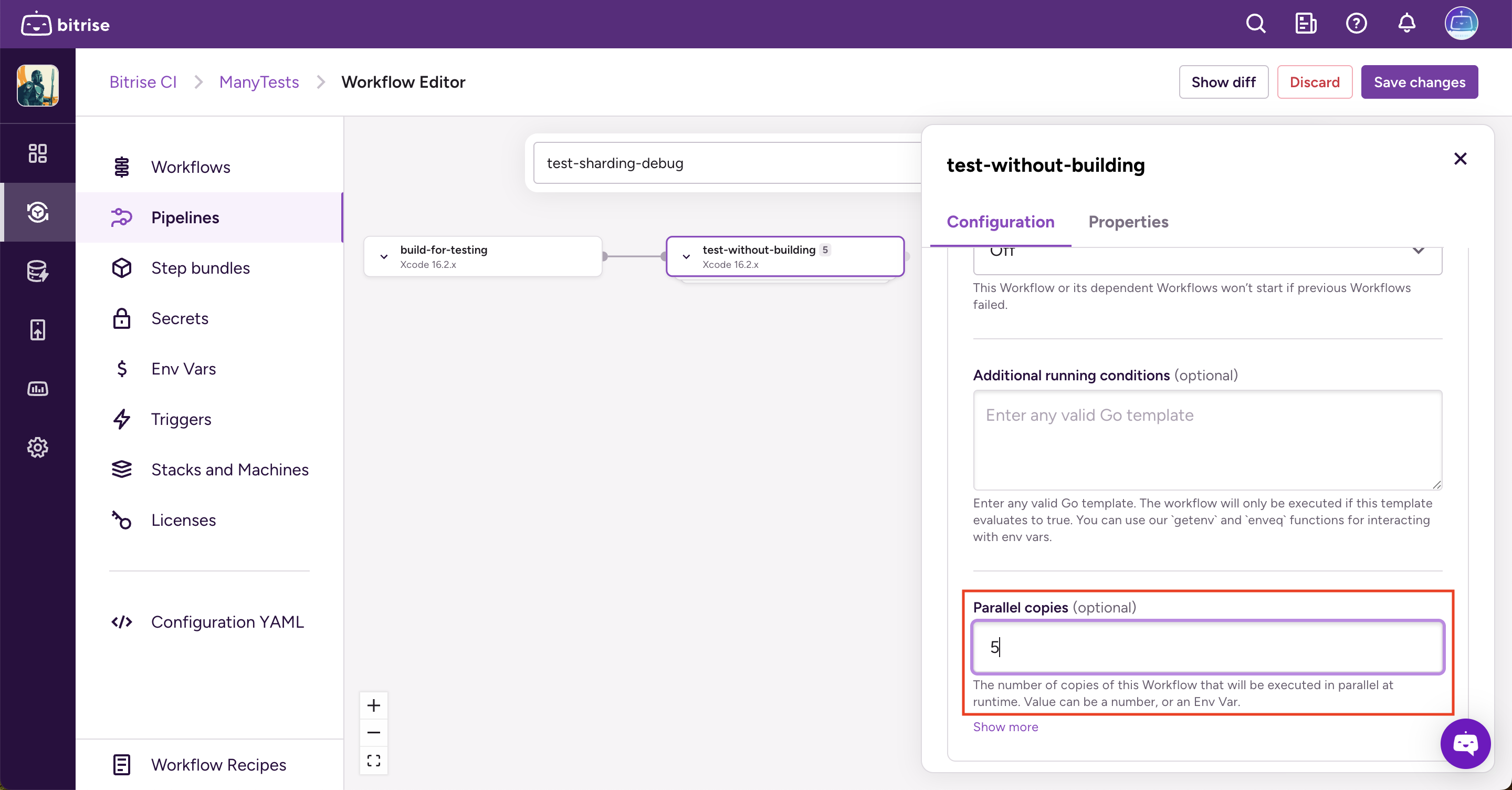
Task: Open Secrets menu item
Action: pos(209,318)
